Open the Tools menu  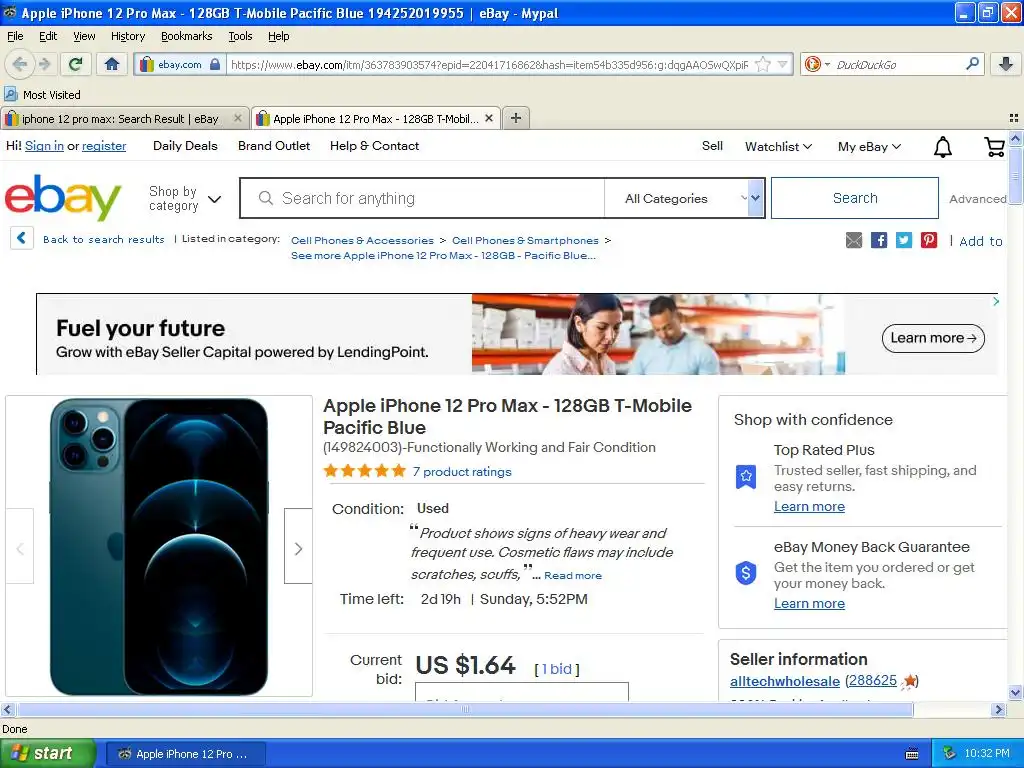[x=240, y=36]
